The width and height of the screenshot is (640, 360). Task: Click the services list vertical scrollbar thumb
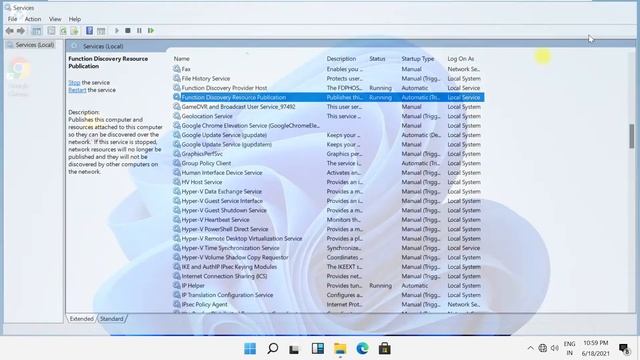tap(632, 136)
